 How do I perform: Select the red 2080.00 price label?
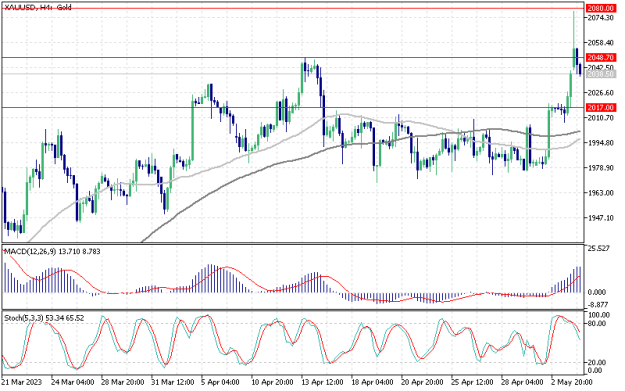[x=601, y=8]
